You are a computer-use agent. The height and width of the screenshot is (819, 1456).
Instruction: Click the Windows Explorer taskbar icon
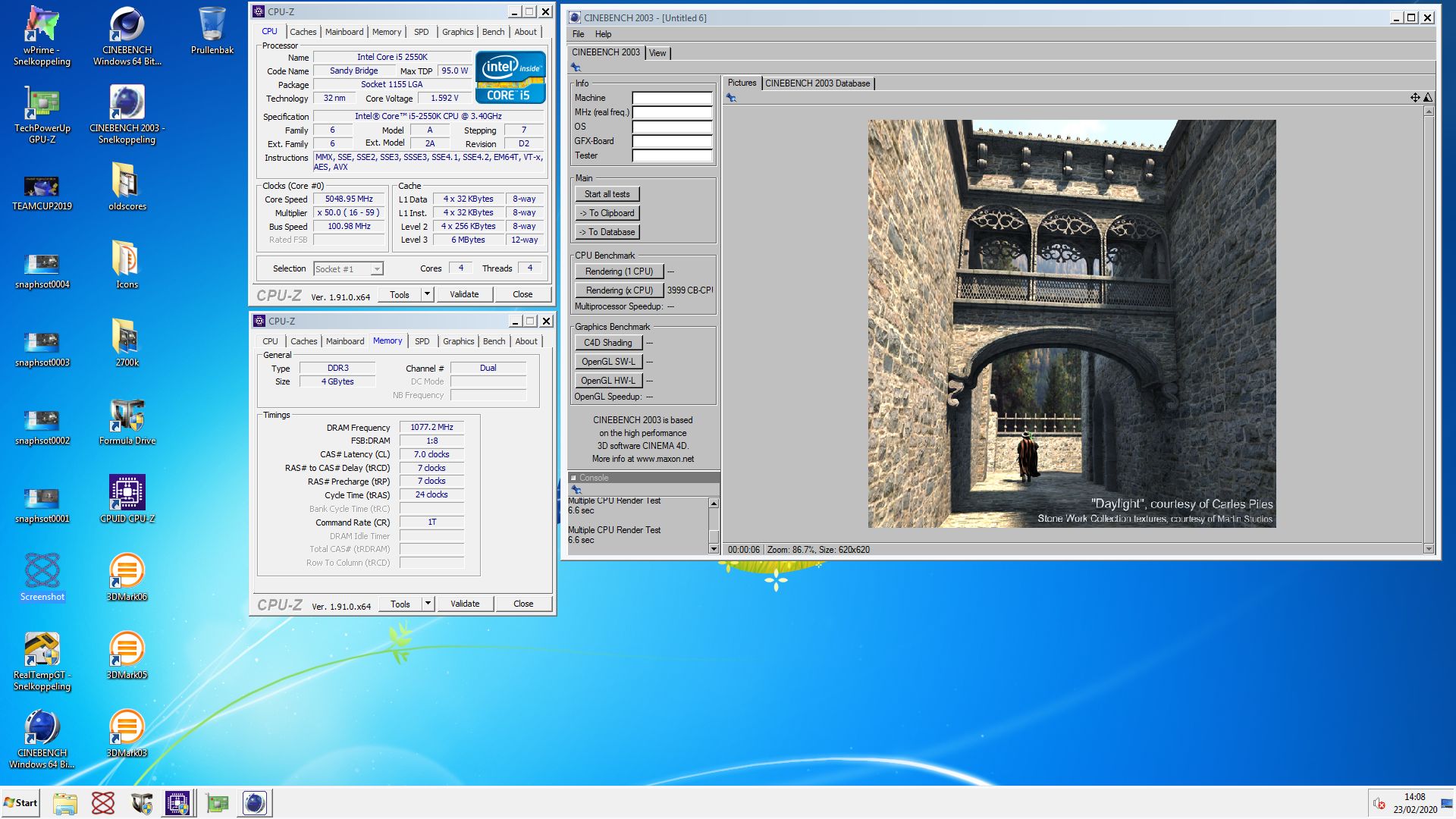[65, 803]
